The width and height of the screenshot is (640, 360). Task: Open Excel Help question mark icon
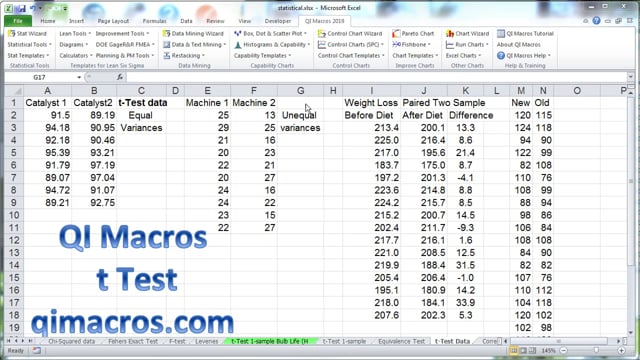point(596,20)
